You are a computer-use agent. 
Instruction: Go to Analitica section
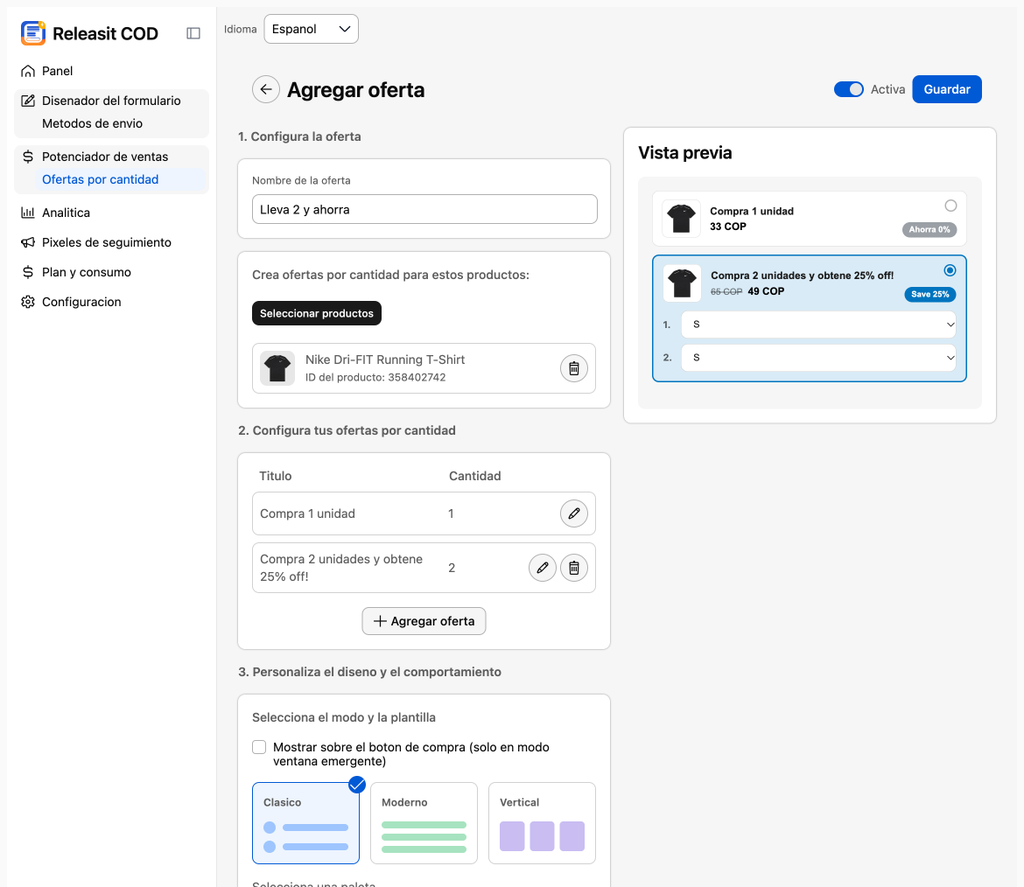(x=66, y=212)
